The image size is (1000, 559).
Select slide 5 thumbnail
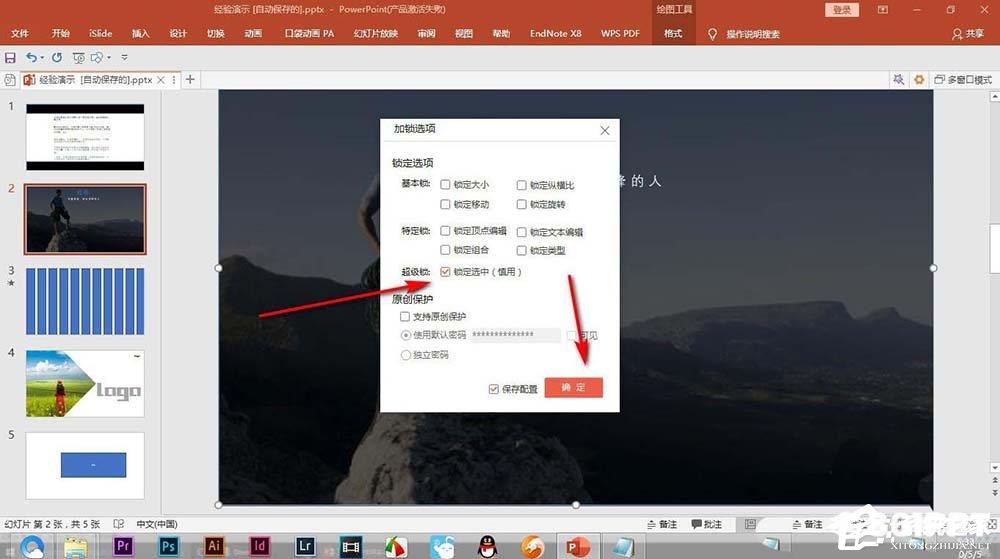pos(85,465)
